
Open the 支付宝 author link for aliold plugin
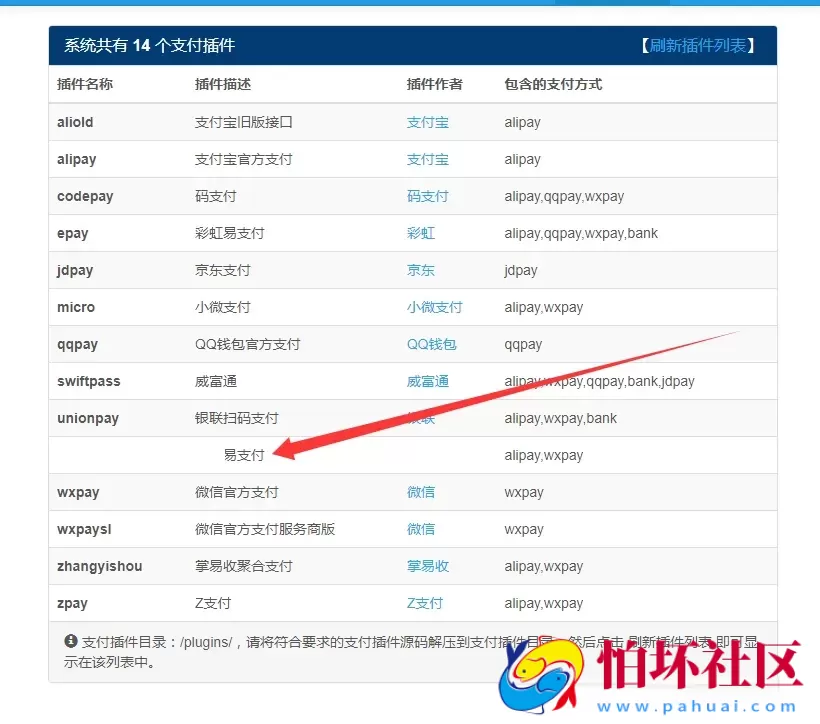[x=428, y=122]
